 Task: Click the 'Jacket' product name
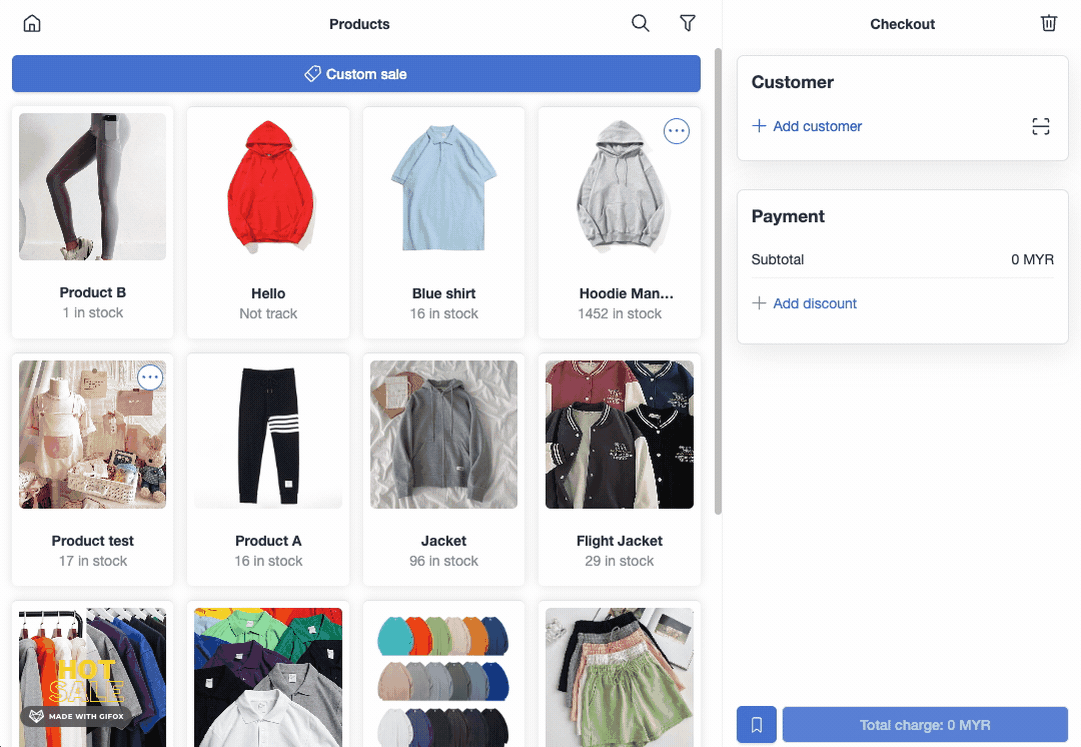(x=444, y=541)
